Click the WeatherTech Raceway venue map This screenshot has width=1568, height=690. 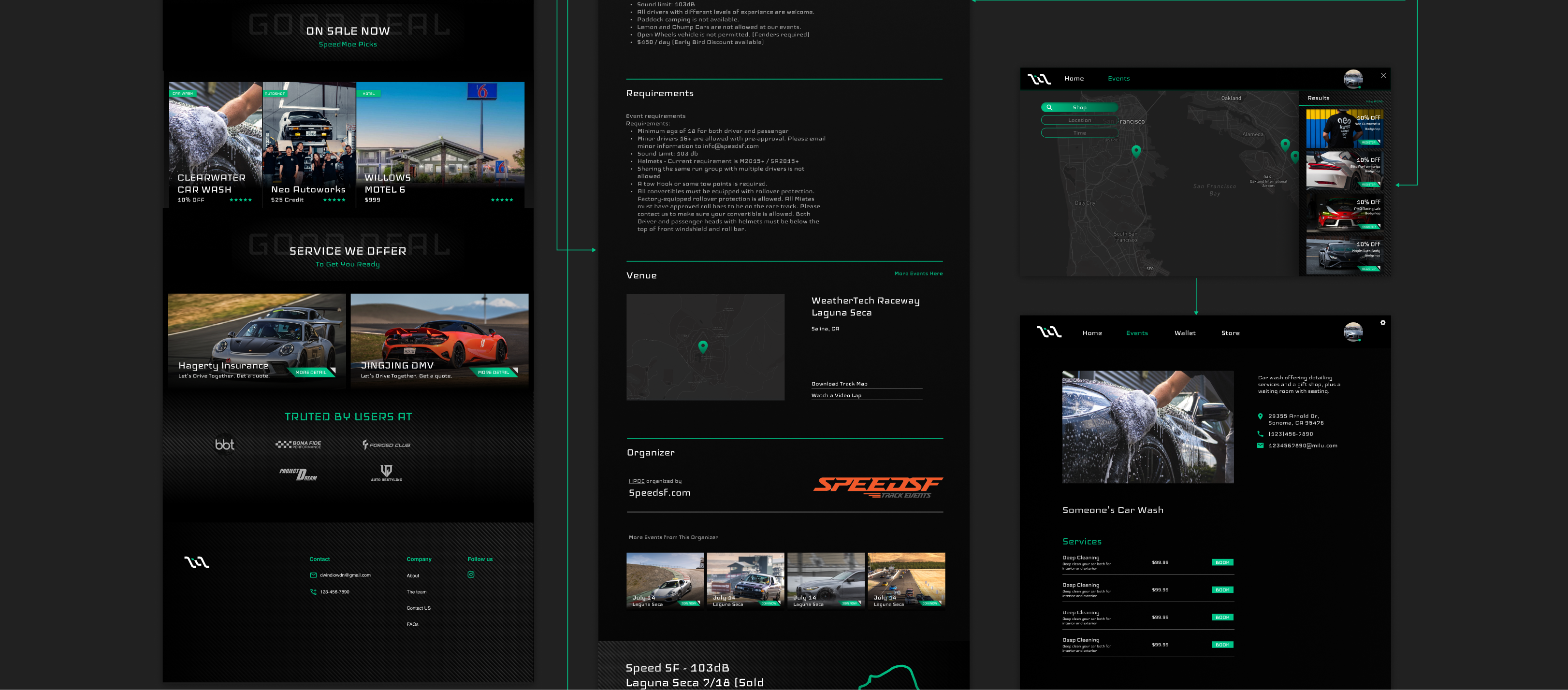pyautogui.click(x=705, y=347)
